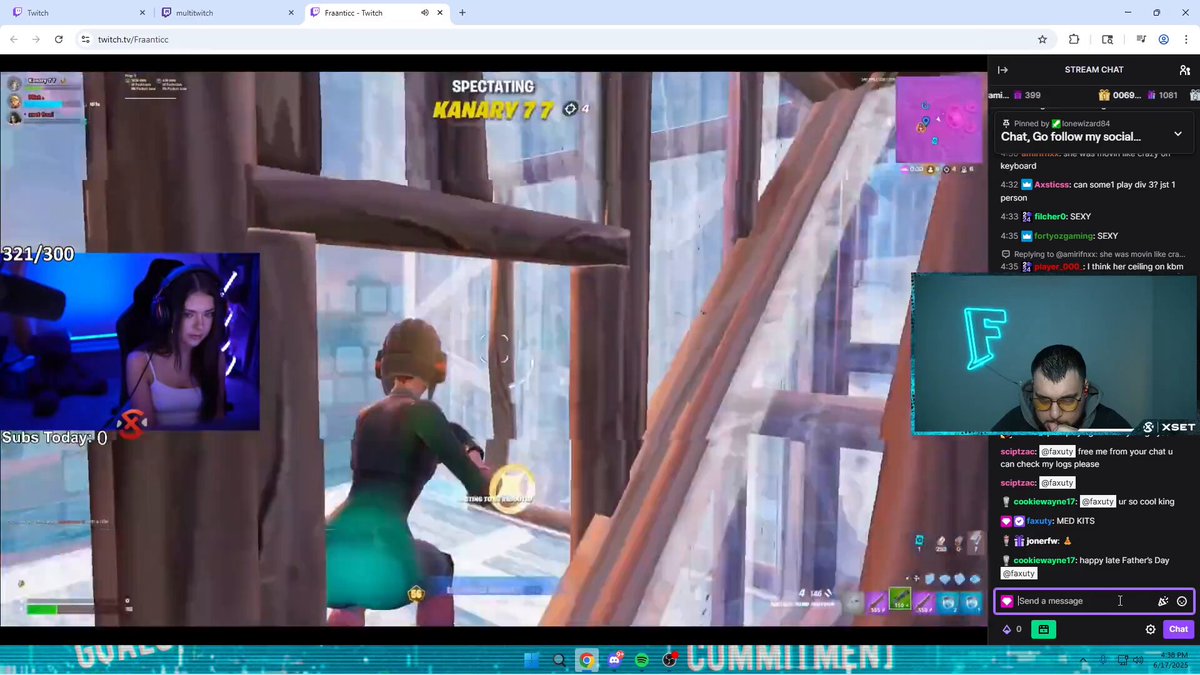
Task: Click username player_000_ in chat
Action: [1058, 267]
